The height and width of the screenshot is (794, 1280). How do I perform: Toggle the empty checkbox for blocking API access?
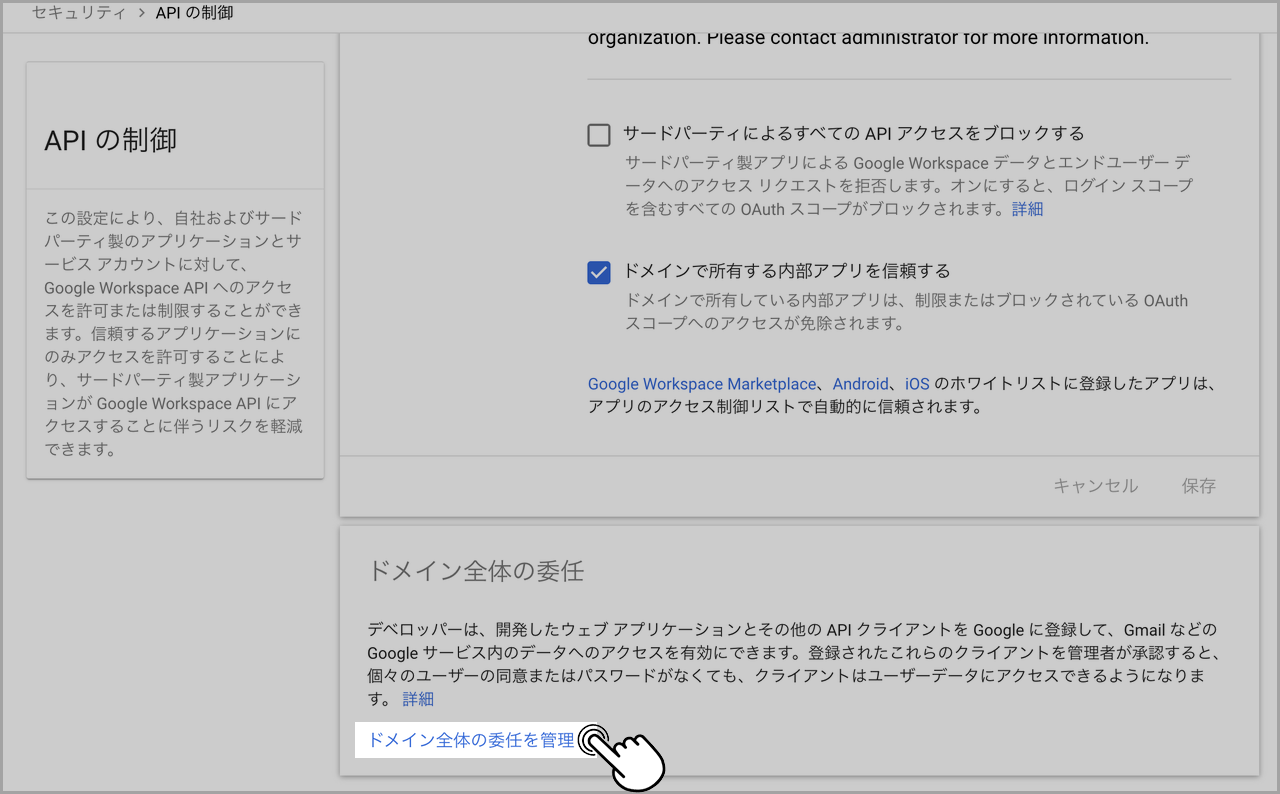(x=599, y=134)
